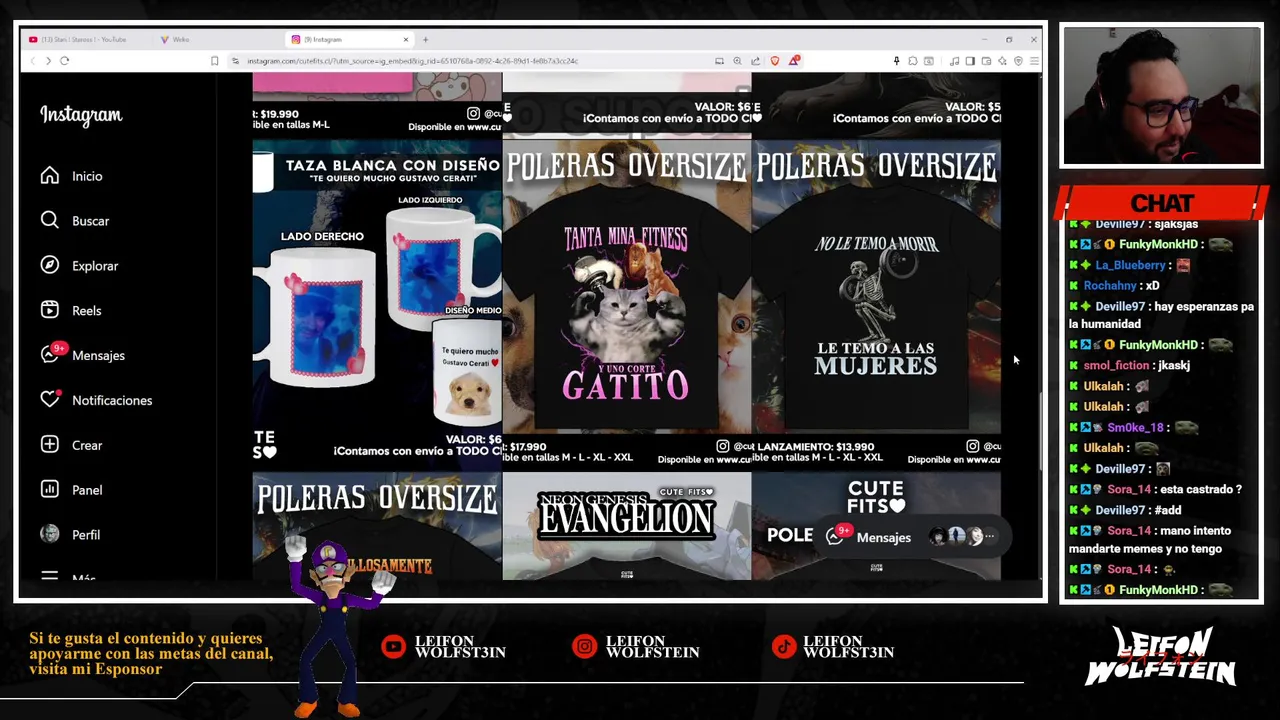Click chat username Sm0ke_18
Image resolution: width=1280 pixels, height=720 pixels.
click(1135, 427)
